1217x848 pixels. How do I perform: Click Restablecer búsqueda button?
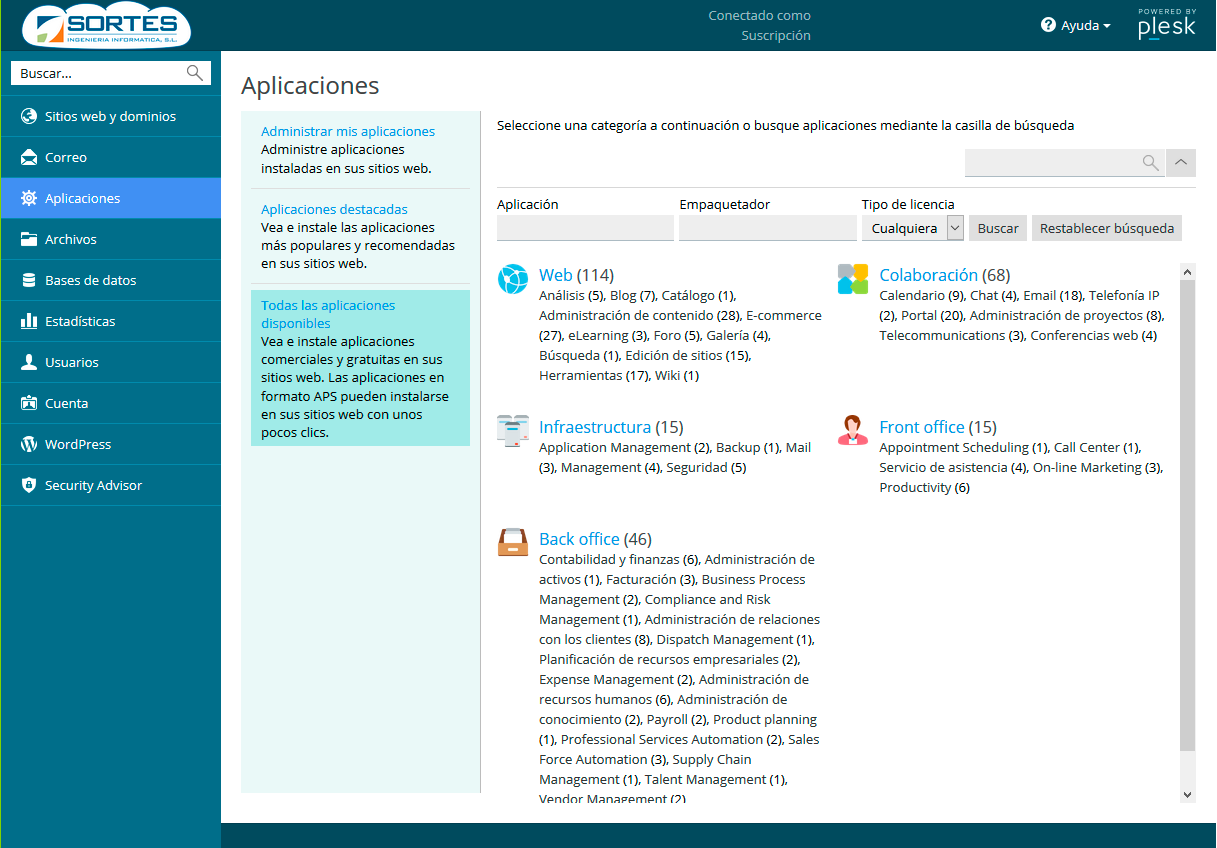[1107, 228]
